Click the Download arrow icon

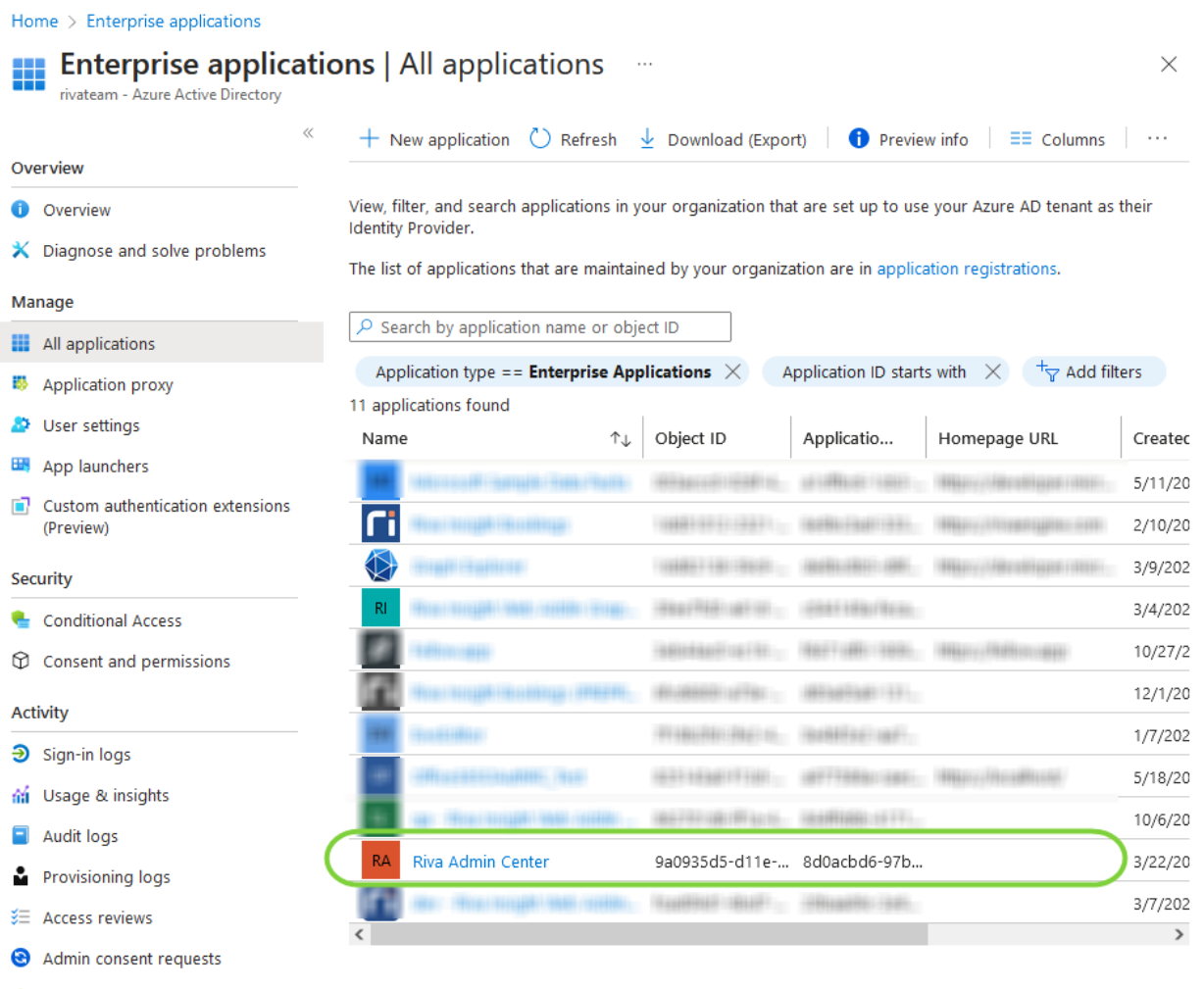point(647,138)
